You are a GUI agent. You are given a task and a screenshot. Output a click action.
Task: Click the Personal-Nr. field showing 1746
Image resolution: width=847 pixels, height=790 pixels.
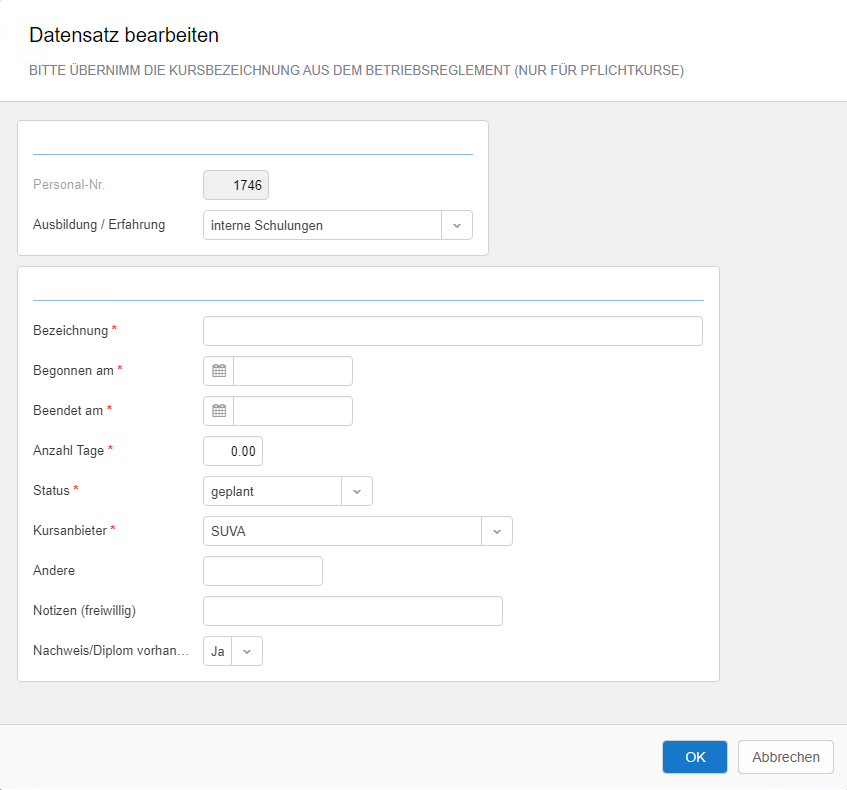[236, 184]
